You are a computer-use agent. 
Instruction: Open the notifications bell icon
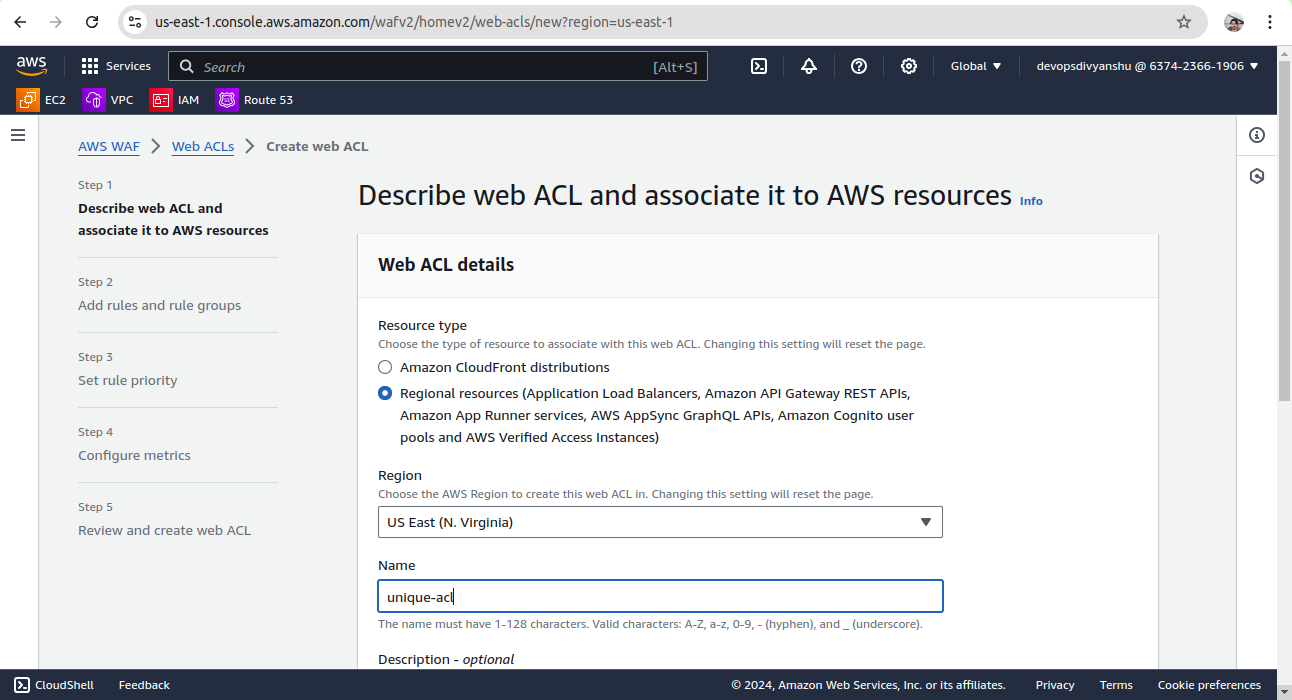(809, 66)
